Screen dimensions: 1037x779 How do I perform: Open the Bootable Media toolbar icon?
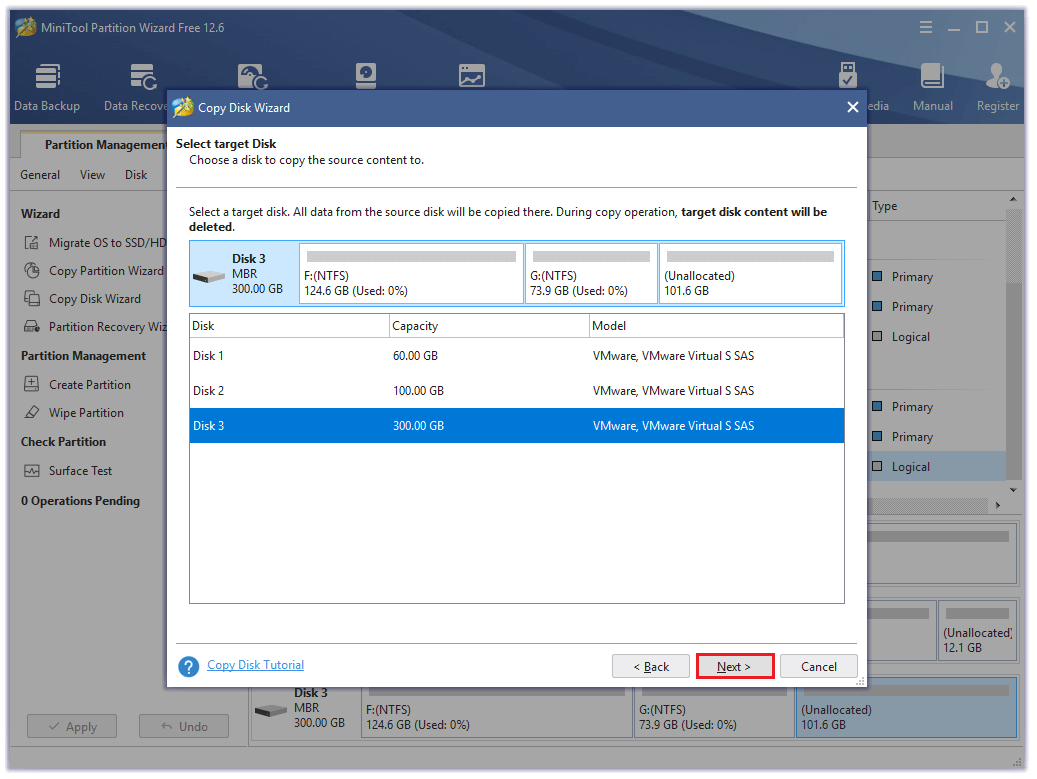pyautogui.click(x=847, y=75)
